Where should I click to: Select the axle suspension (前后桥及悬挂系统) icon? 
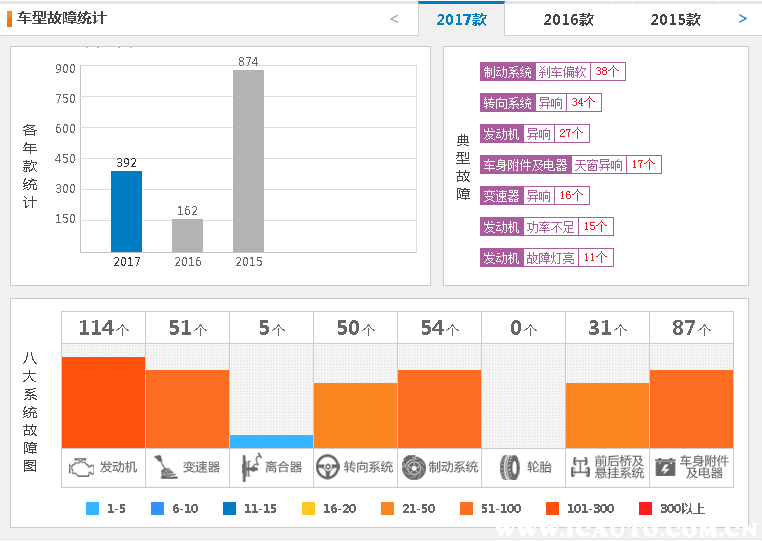(x=580, y=466)
